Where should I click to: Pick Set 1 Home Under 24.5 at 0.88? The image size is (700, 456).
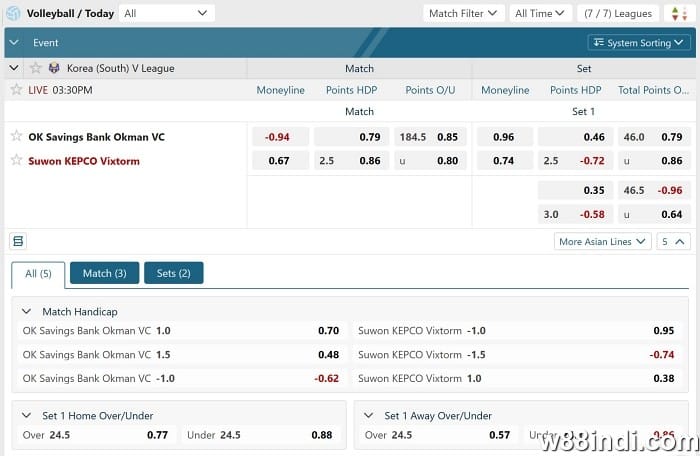pyautogui.click(x=260, y=435)
